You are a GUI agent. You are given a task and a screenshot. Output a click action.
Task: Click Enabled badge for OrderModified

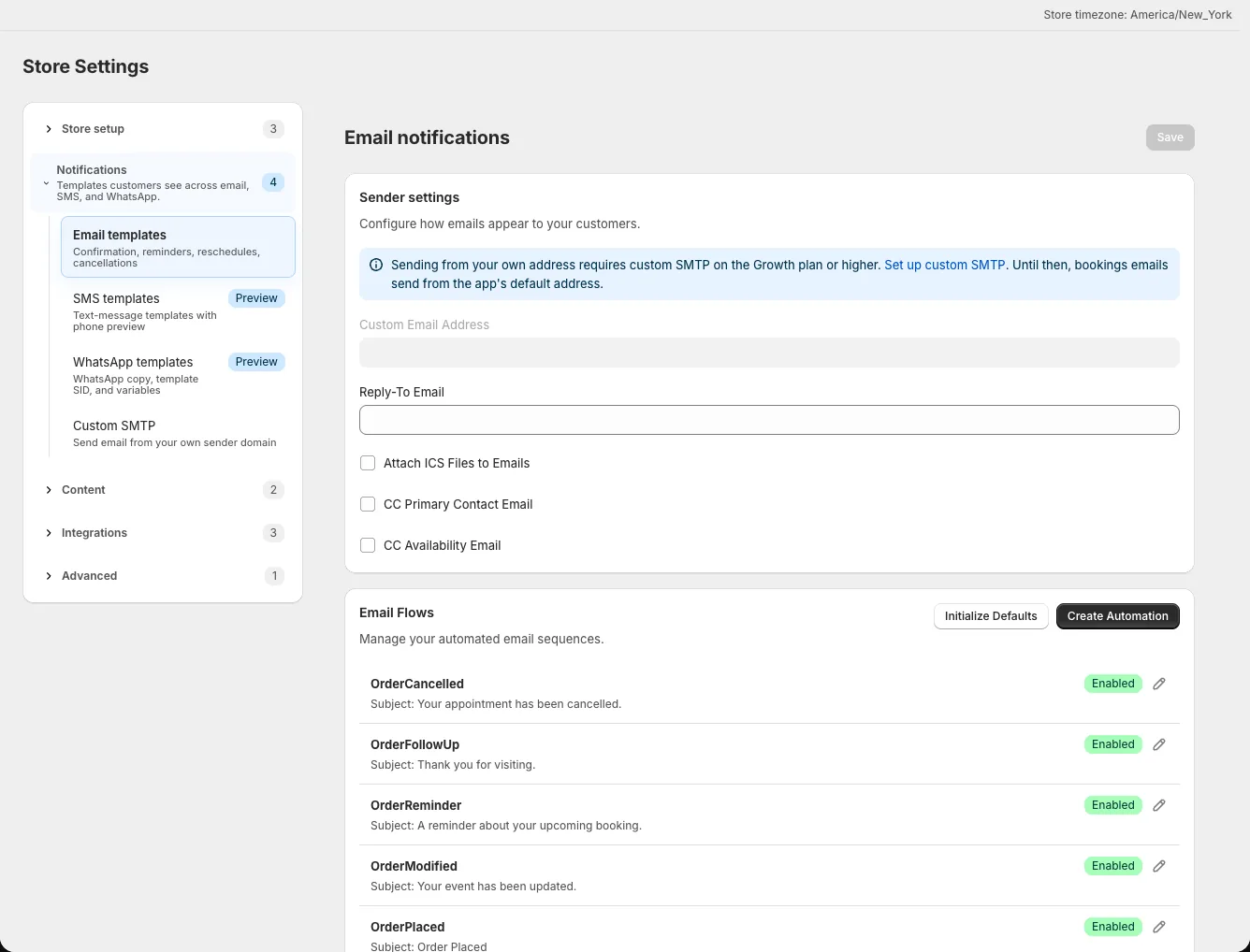[x=1113, y=866]
